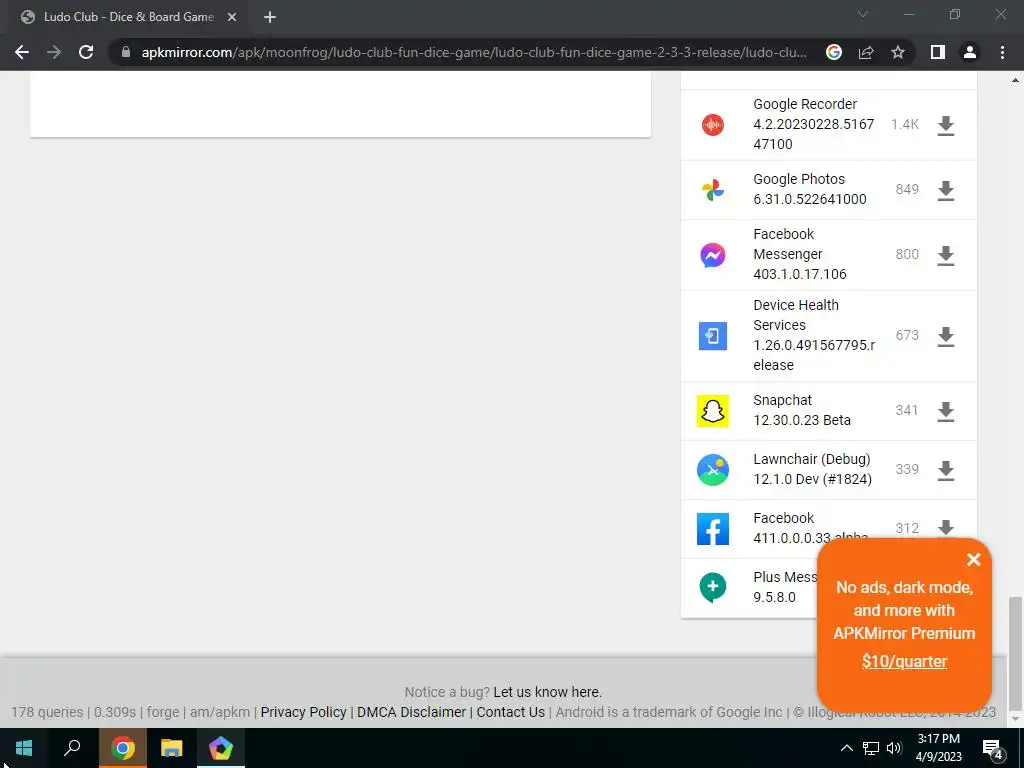Go back to the previous page
The image size is (1024, 768).
coord(22,52)
